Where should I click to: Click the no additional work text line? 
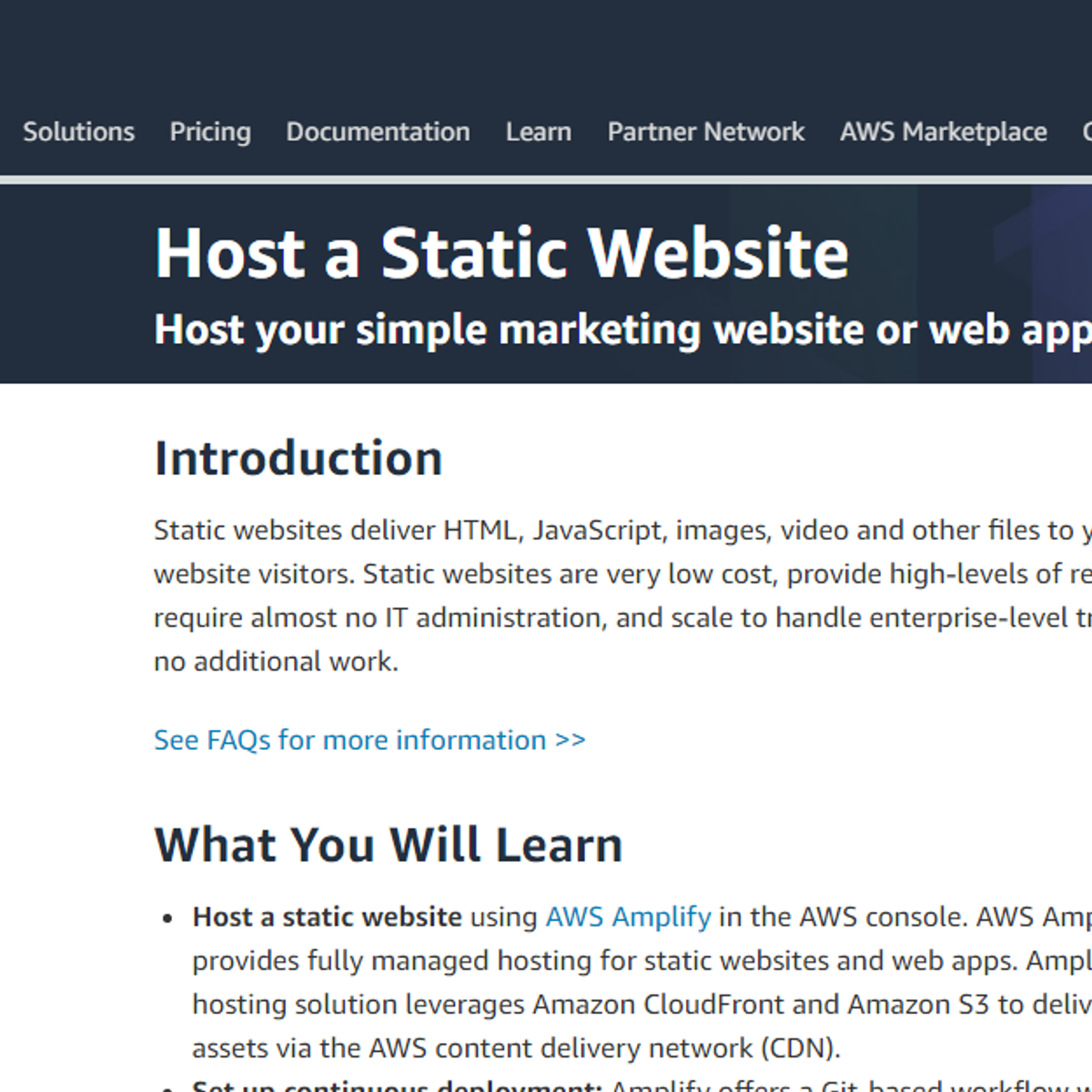pos(276,661)
